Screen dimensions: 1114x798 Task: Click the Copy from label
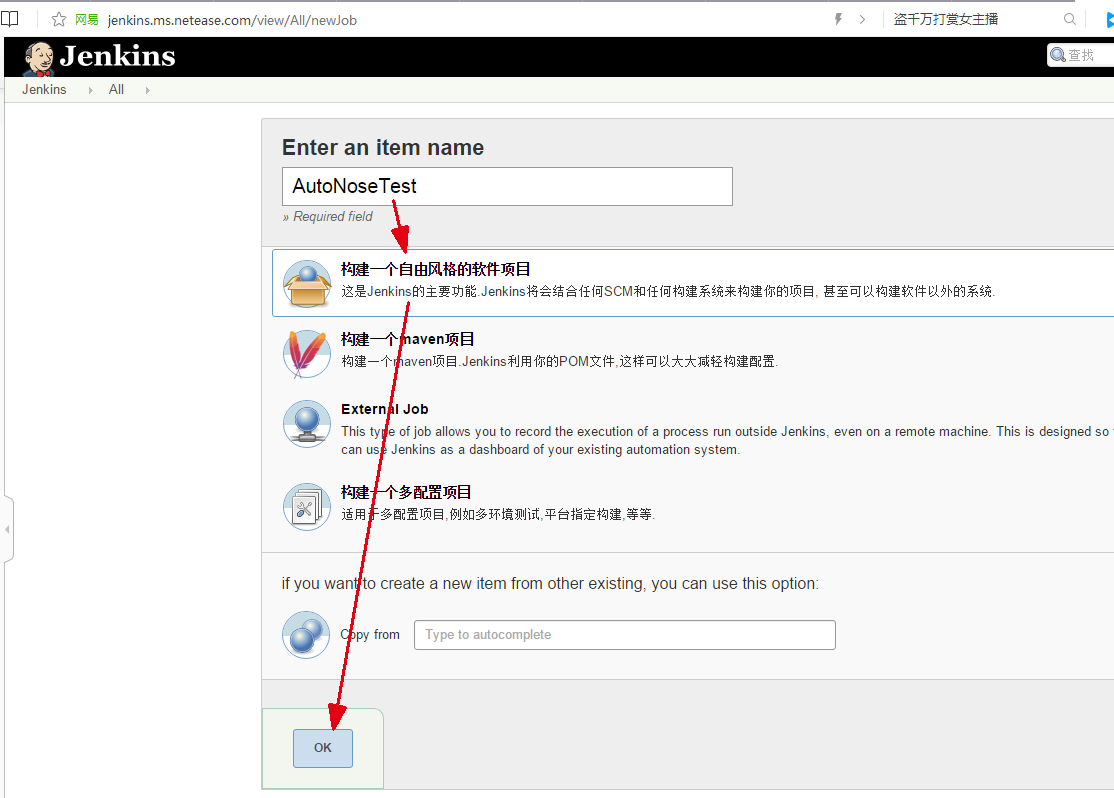tap(370, 635)
